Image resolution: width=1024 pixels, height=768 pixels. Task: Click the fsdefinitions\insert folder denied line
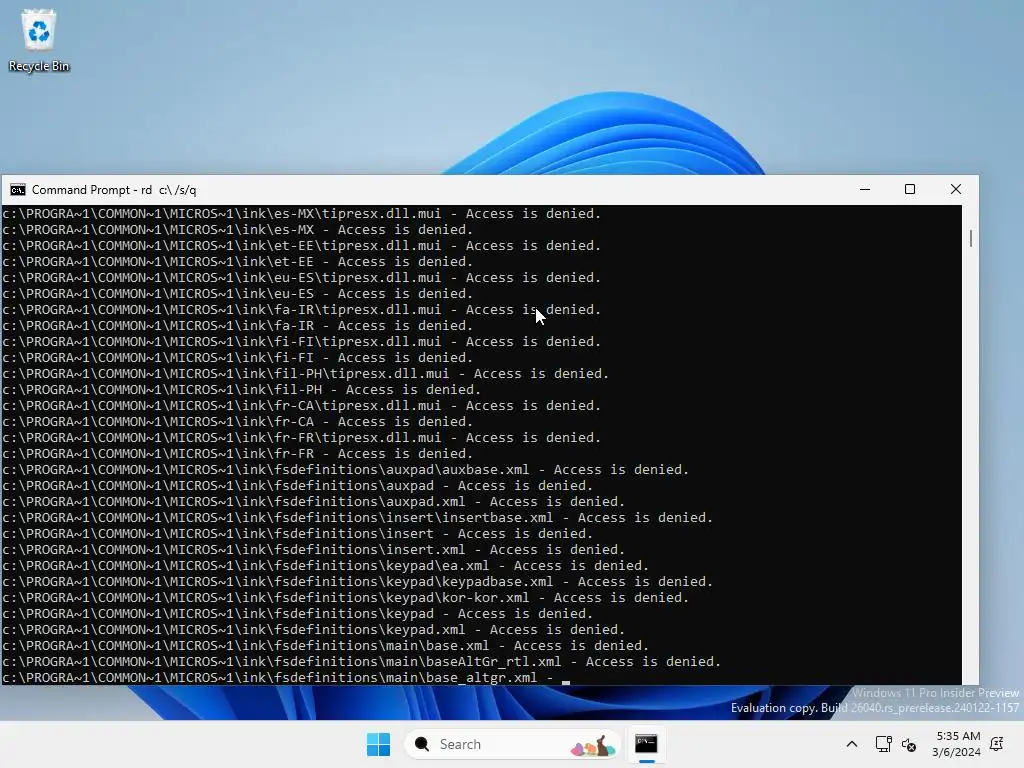click(297, 534)
